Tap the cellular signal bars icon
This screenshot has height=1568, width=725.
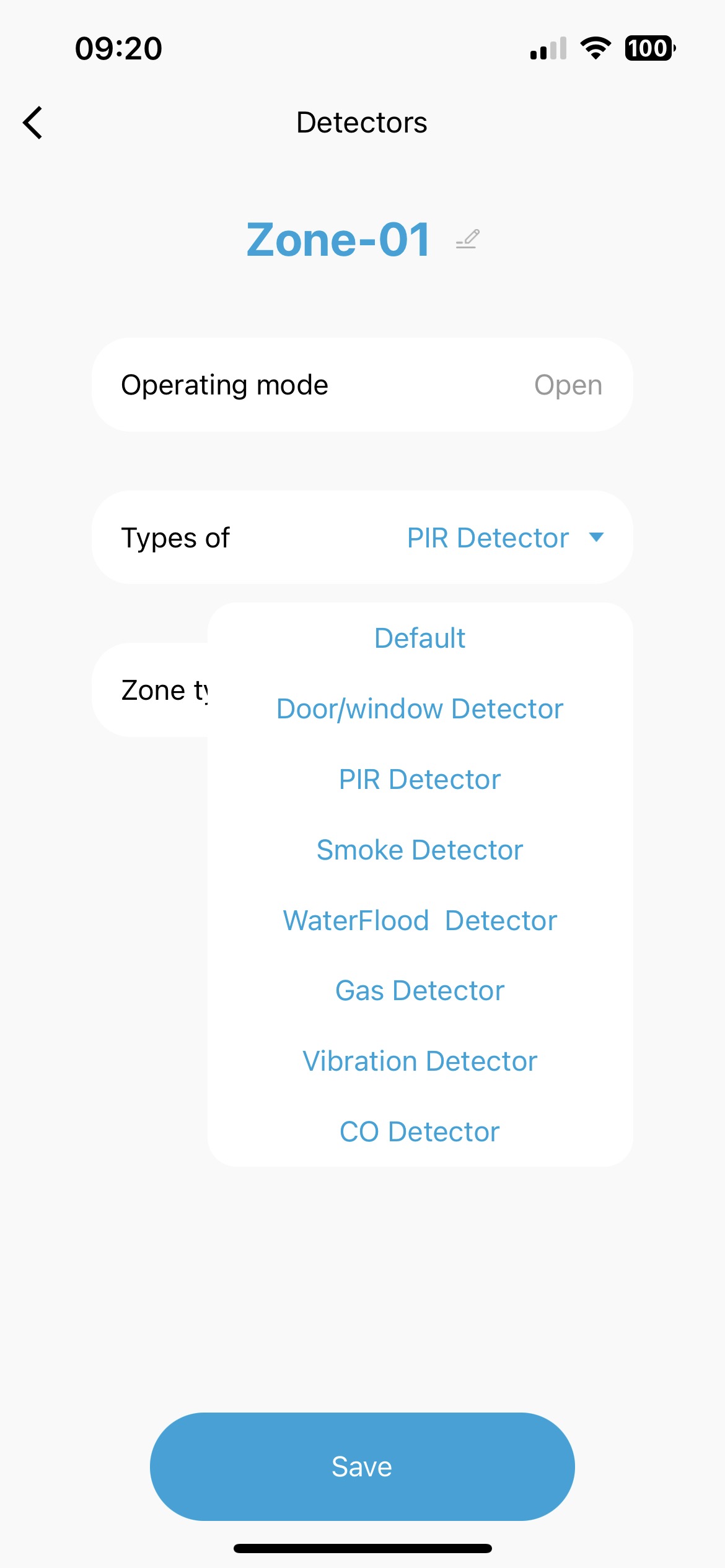[548, 48]
